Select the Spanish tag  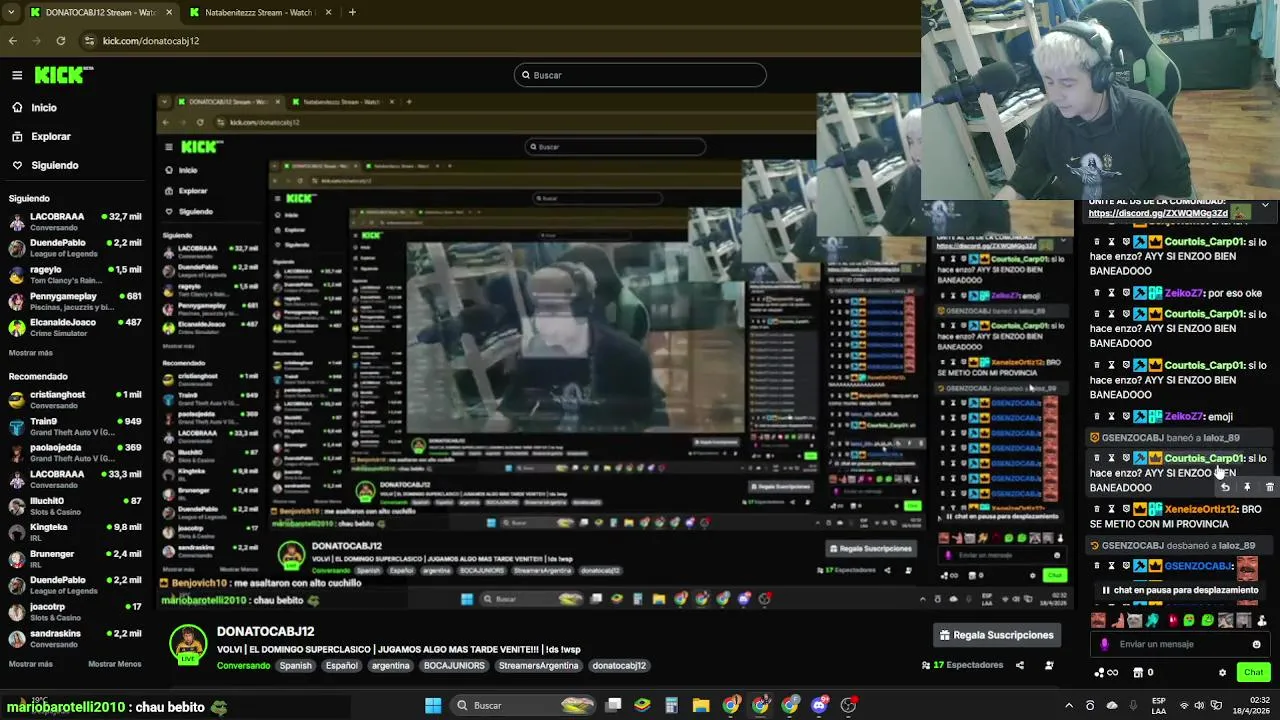coord(295,665)
